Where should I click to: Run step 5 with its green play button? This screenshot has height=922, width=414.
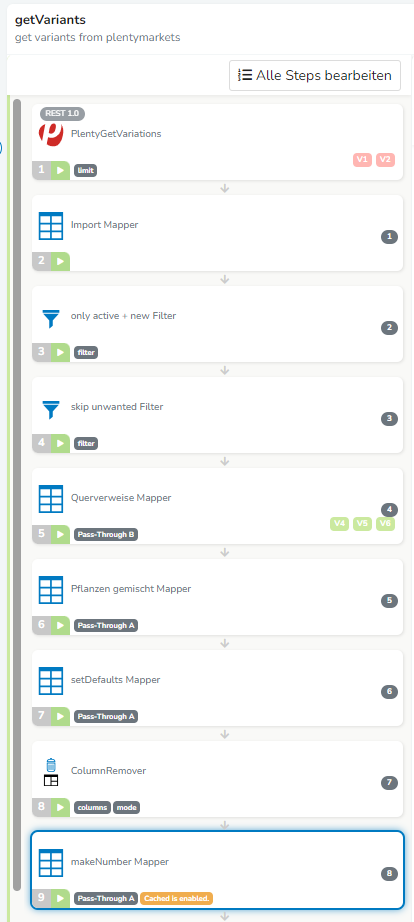click(x=60, y=535)
